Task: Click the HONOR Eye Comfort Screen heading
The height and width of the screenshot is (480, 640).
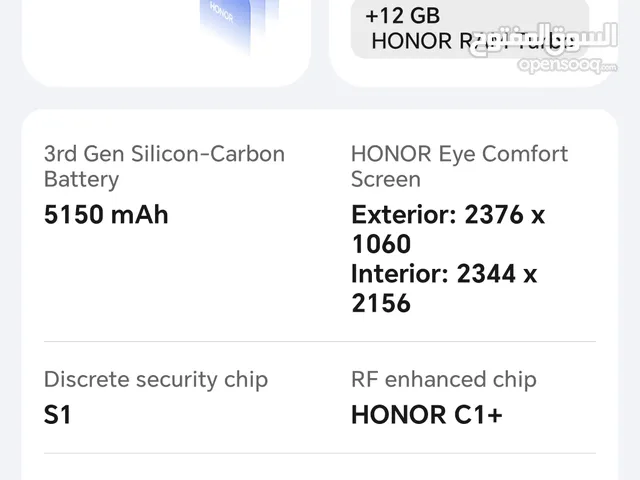Action: tap(459, 167)
